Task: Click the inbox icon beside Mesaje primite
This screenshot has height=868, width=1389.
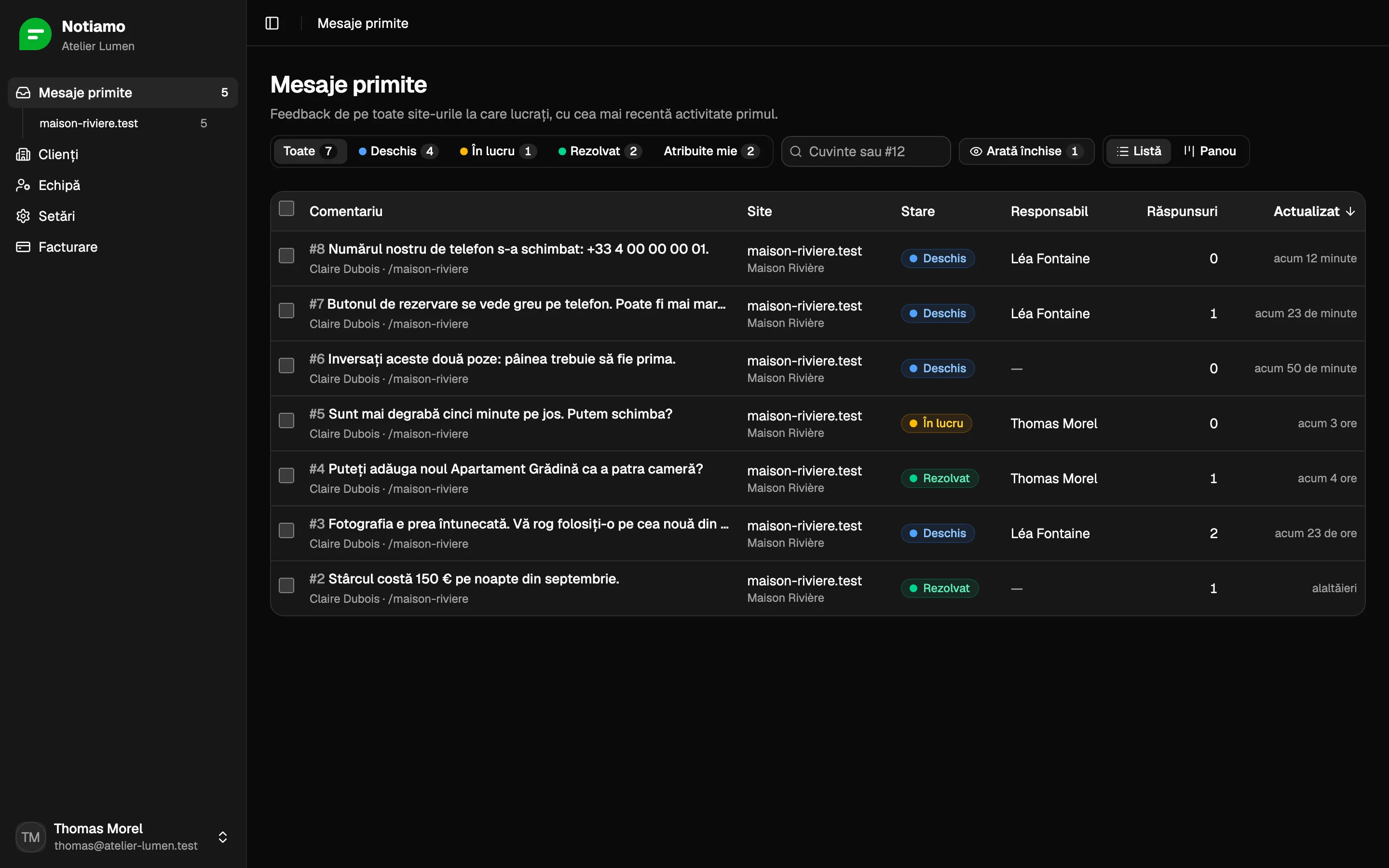Action: (23, 93)
